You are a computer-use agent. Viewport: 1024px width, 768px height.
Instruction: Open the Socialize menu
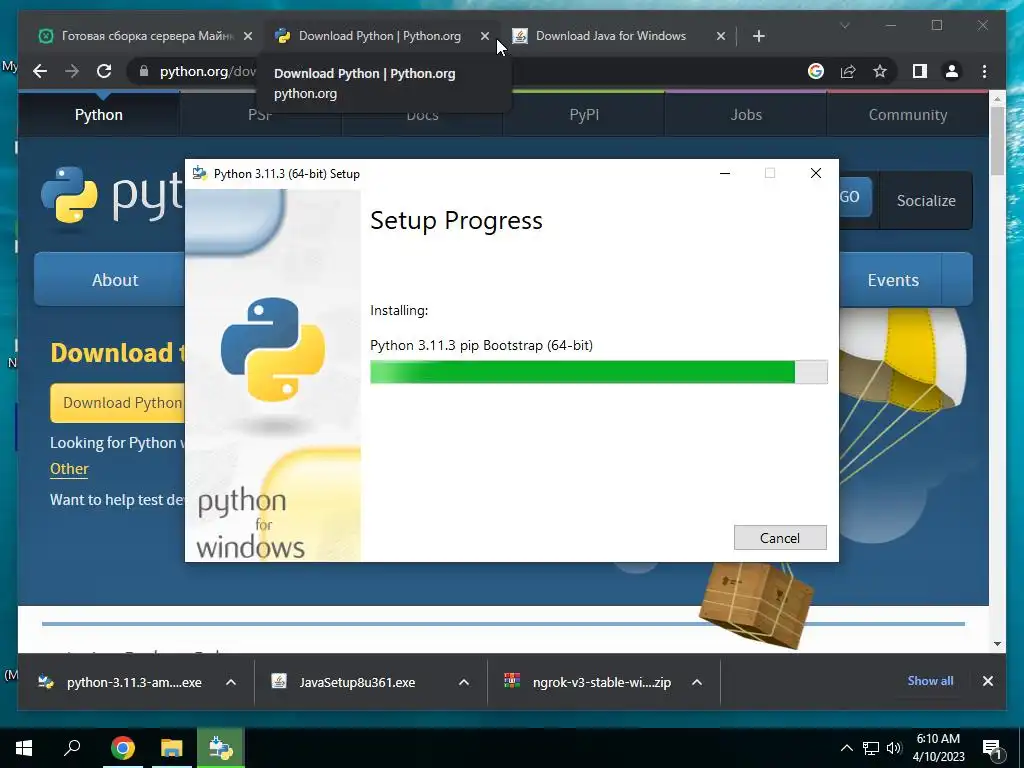coord(926,200)
